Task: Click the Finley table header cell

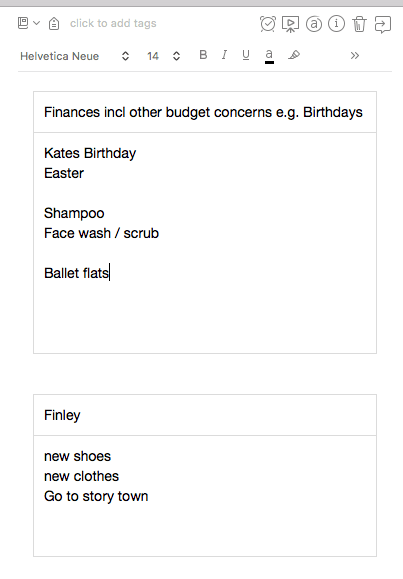Action: point(205,415)
